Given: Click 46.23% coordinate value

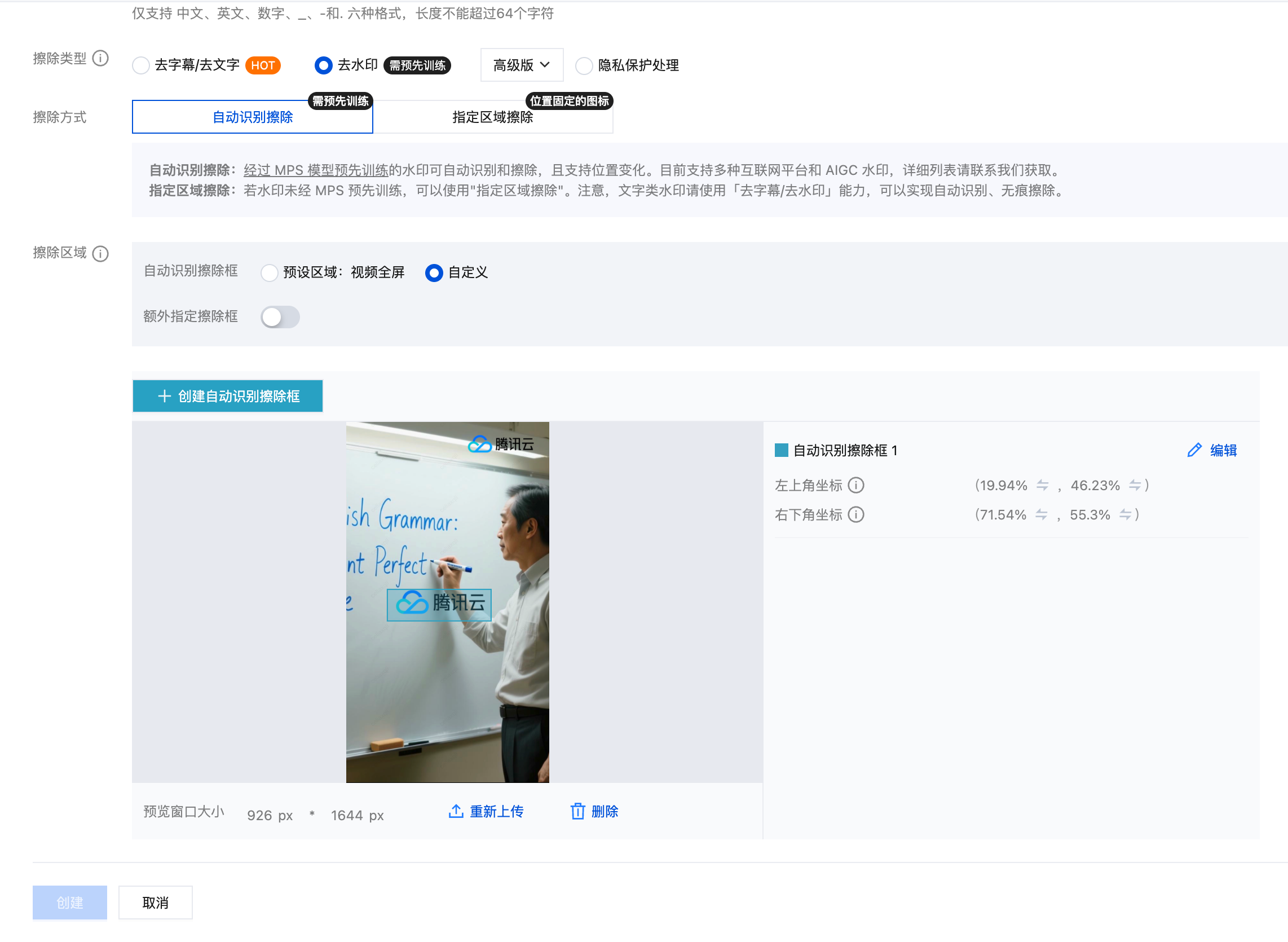Looking at the screenshot, I should (x=1095, y=485).
